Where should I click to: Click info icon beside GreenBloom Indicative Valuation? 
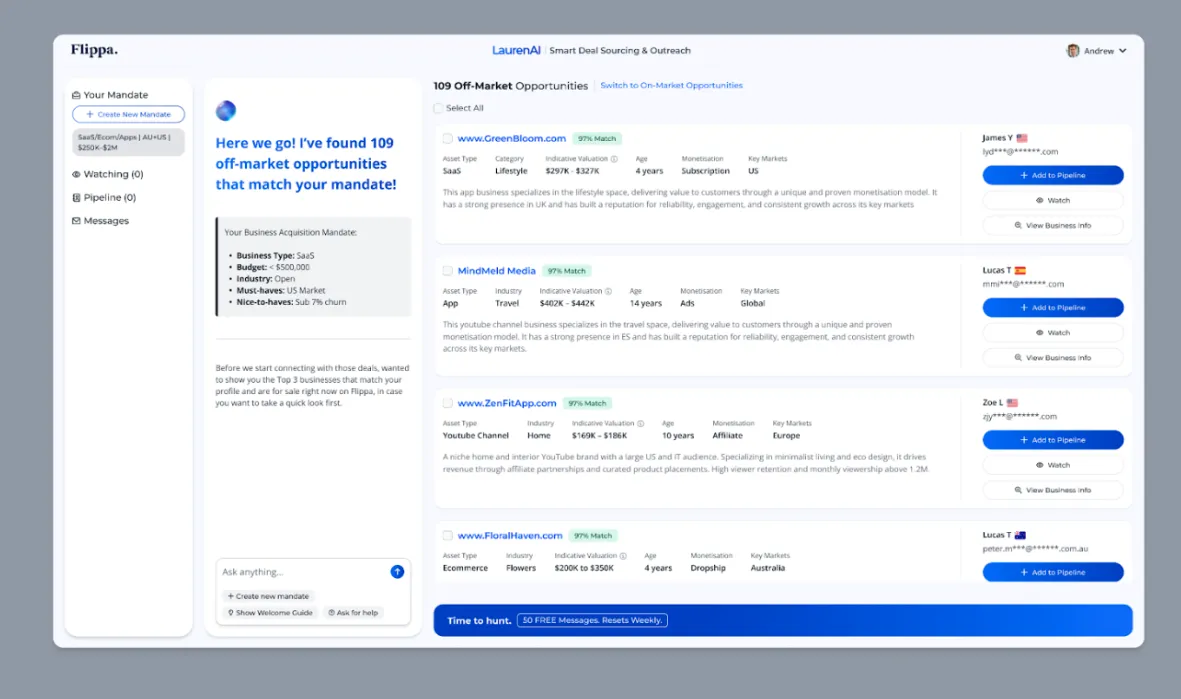[x=614, y=159]
